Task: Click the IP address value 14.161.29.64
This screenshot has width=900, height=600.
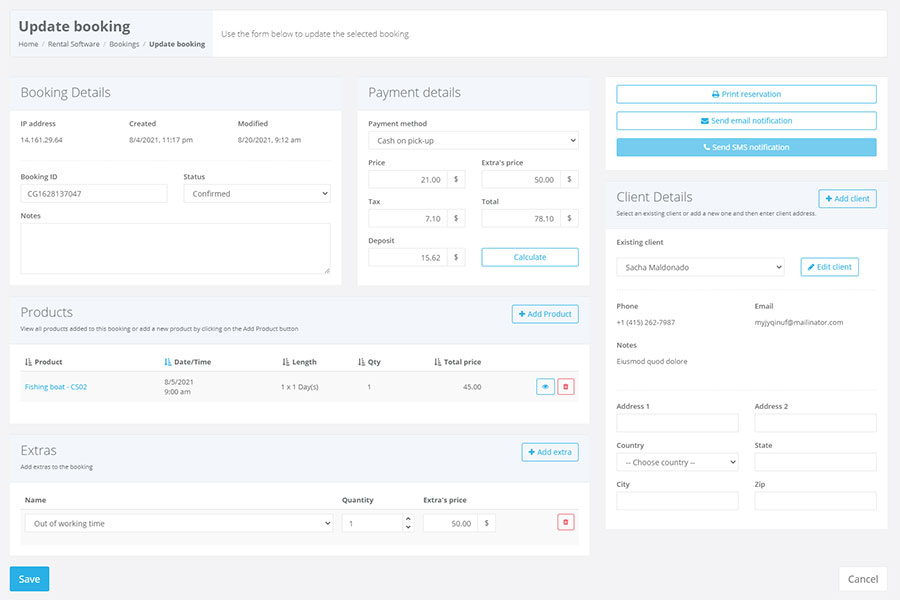Action: point(41,140)
